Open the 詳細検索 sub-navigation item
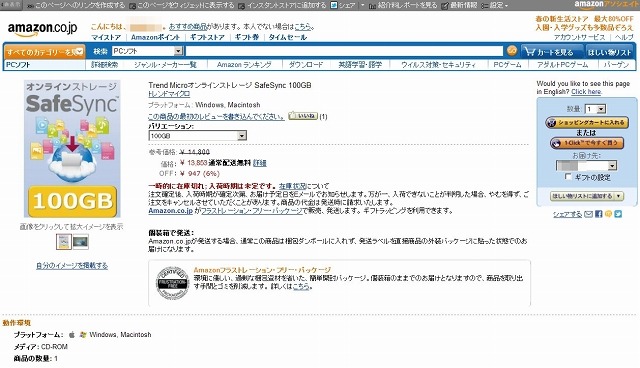 (104, 65)
